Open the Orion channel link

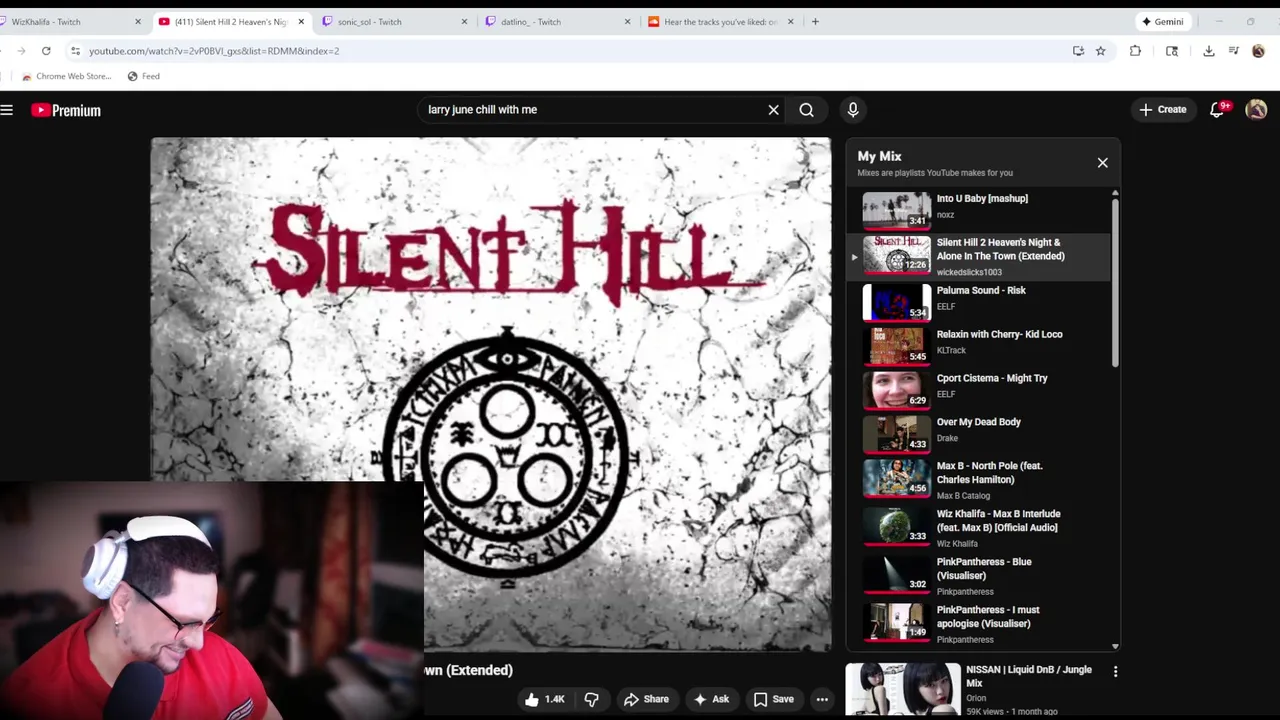click(976, 698)
